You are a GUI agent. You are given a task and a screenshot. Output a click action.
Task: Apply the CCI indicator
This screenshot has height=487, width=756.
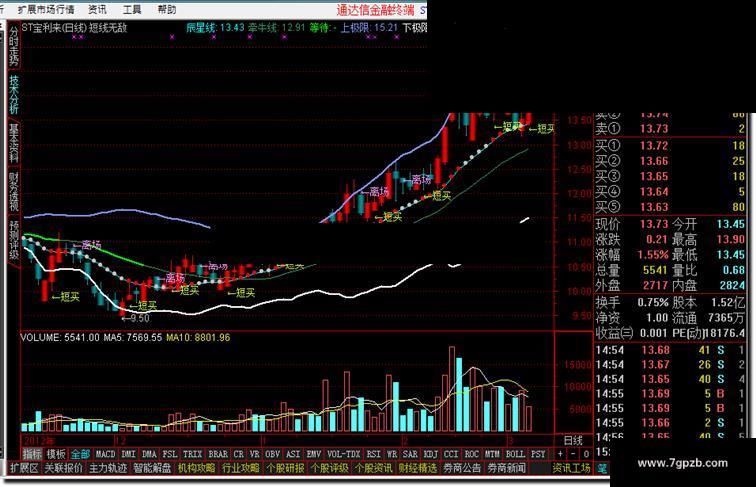[451, 454]
